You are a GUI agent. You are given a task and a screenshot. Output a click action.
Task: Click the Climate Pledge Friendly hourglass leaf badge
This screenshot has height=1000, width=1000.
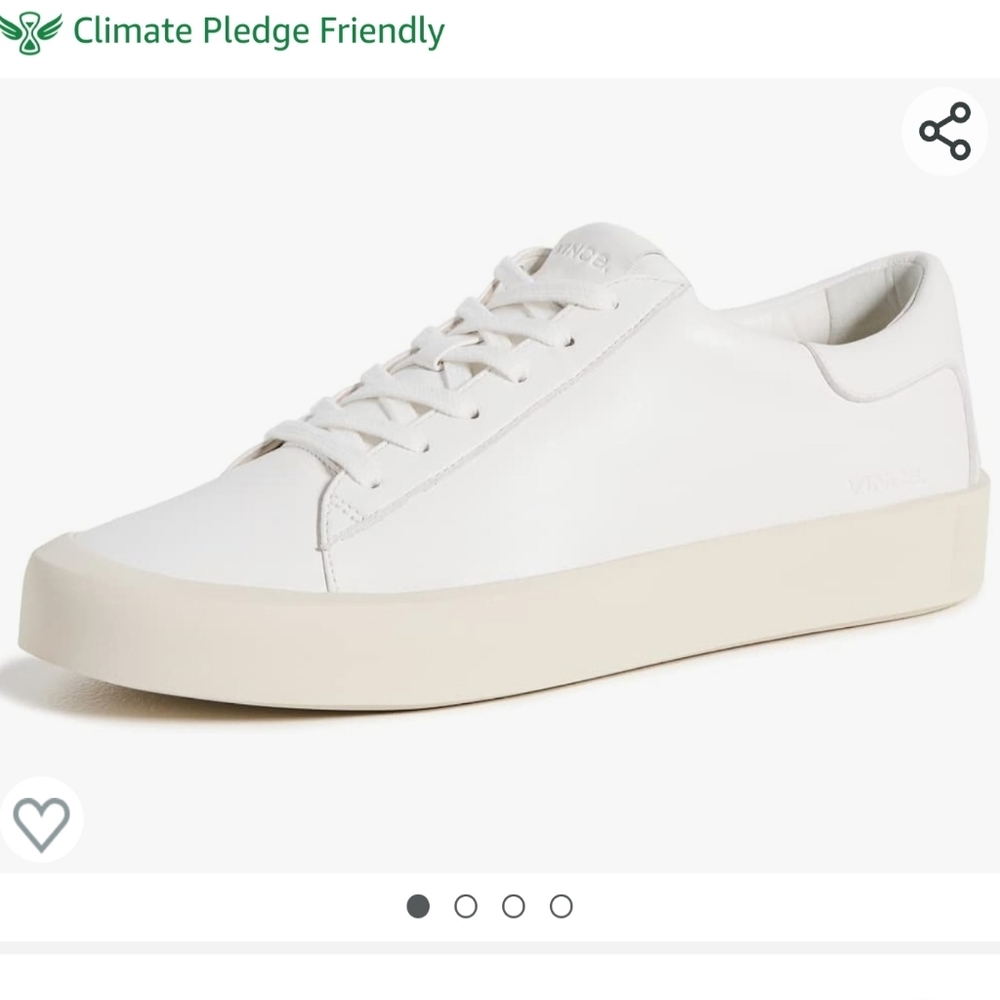[x=30, y=30]
